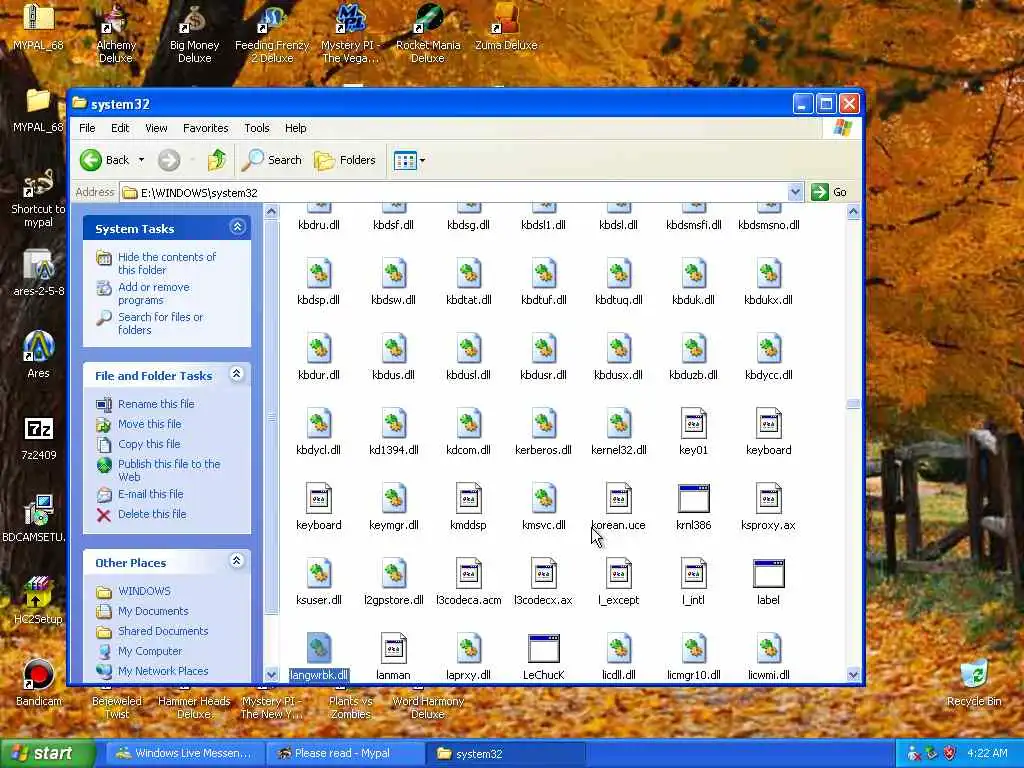Click Rename this file link
This screenshot has width=1024, height=768.
pos(156,404)
